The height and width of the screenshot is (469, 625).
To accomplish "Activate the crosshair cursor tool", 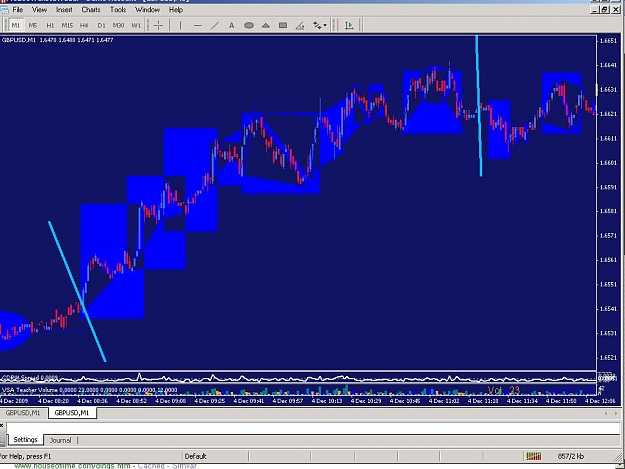I will coord(158,26).
